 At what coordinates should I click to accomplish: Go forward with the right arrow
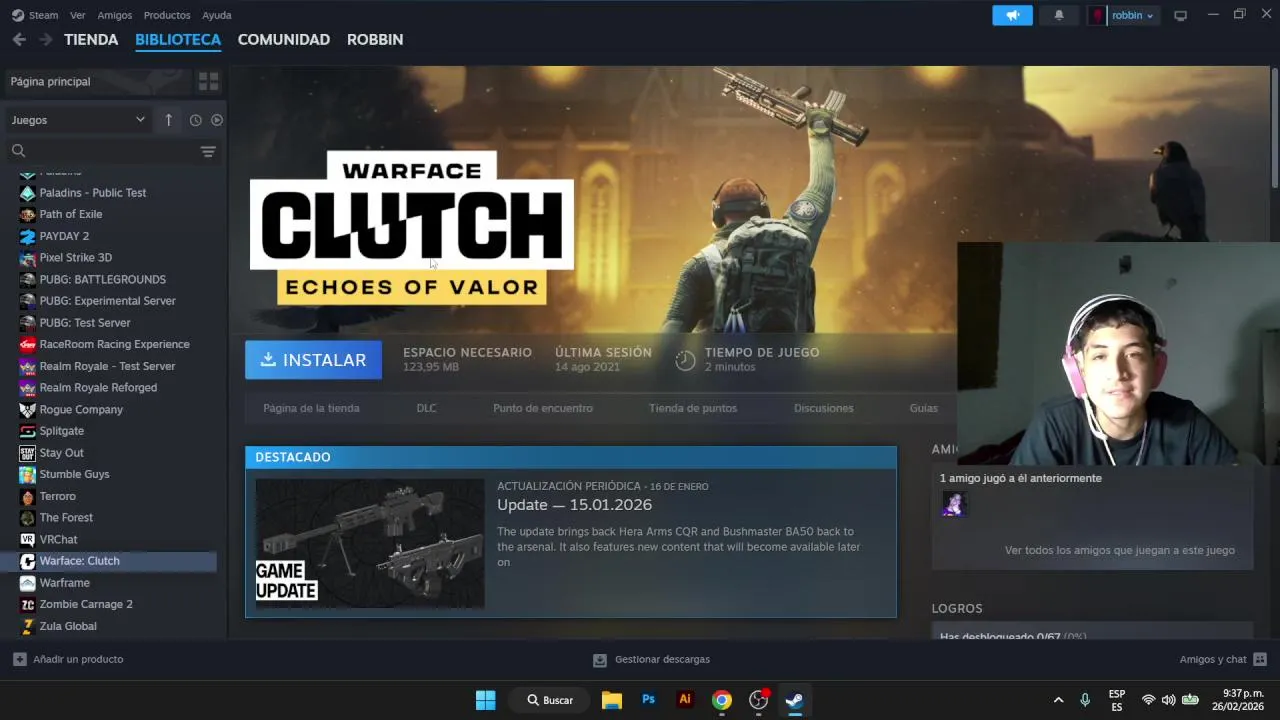45,39
